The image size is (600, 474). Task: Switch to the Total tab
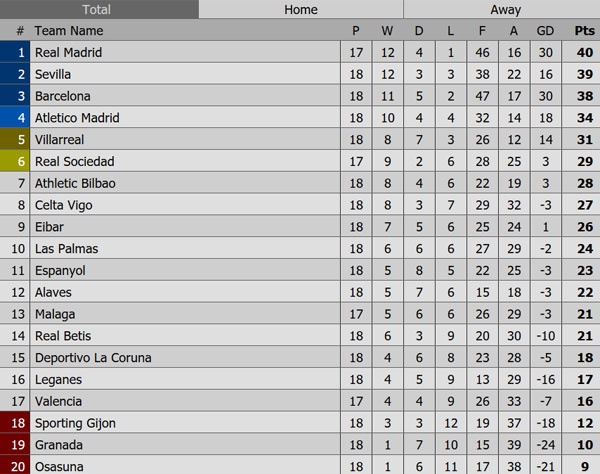[97, 10]
